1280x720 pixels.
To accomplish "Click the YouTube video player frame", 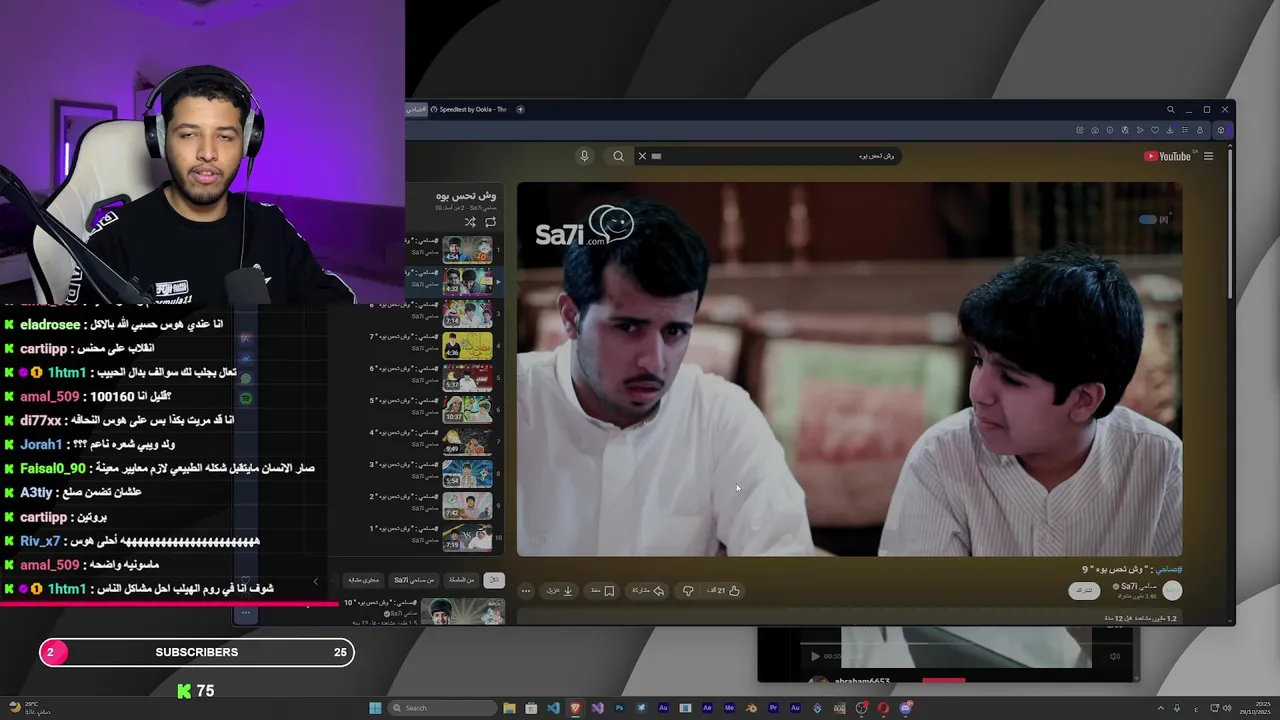I will (849, 369).
